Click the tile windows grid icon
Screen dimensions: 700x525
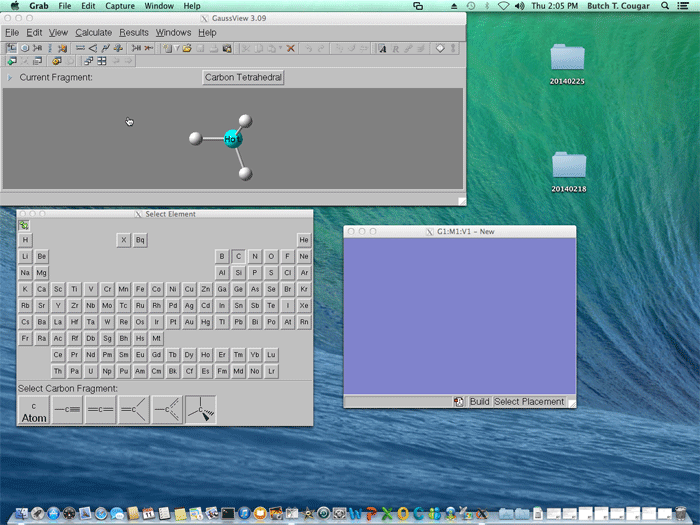click(x=102, y=61)
